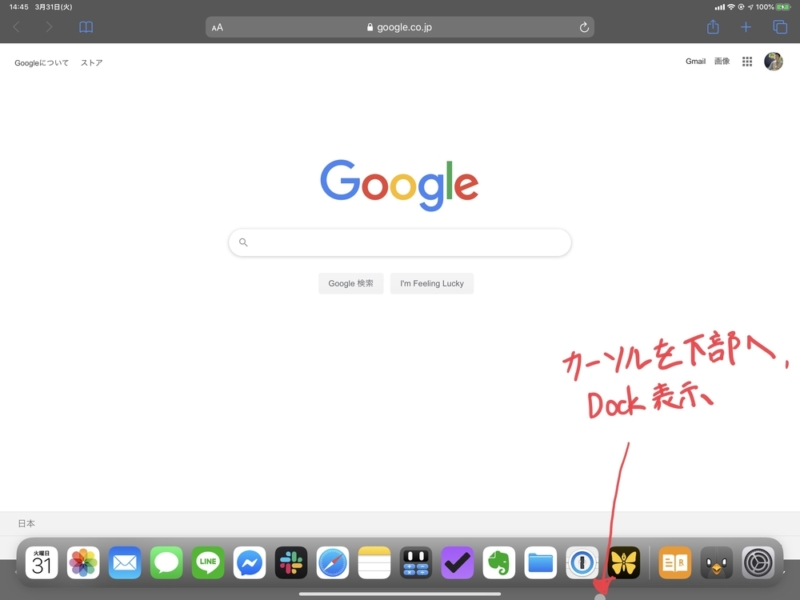Open Safari compass icon in the Dock
The height and width of the screenshot is (600, 800).
333,563
